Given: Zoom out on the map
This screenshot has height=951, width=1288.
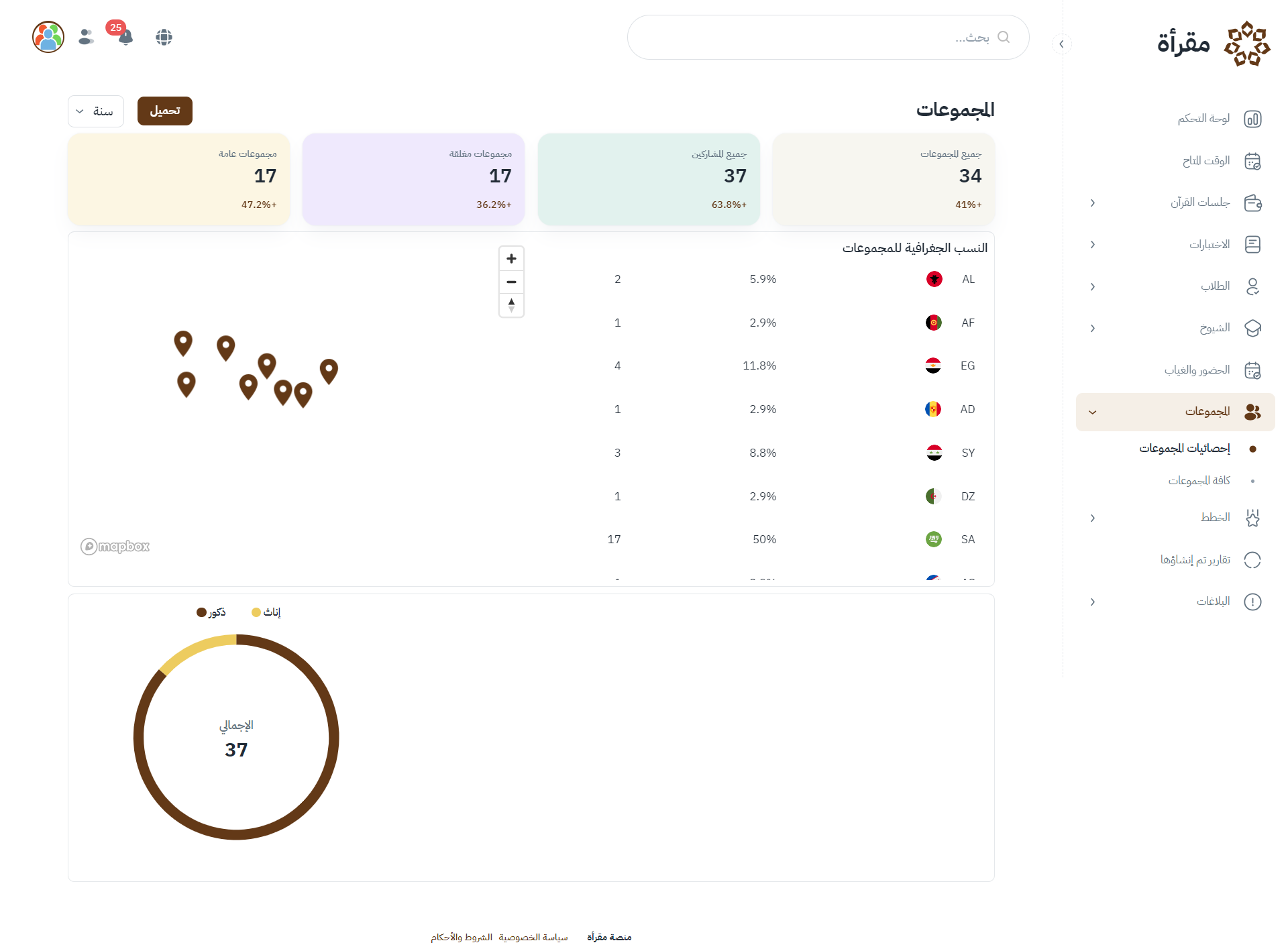Looking at the screenshot, I should (x=511, y=282).
